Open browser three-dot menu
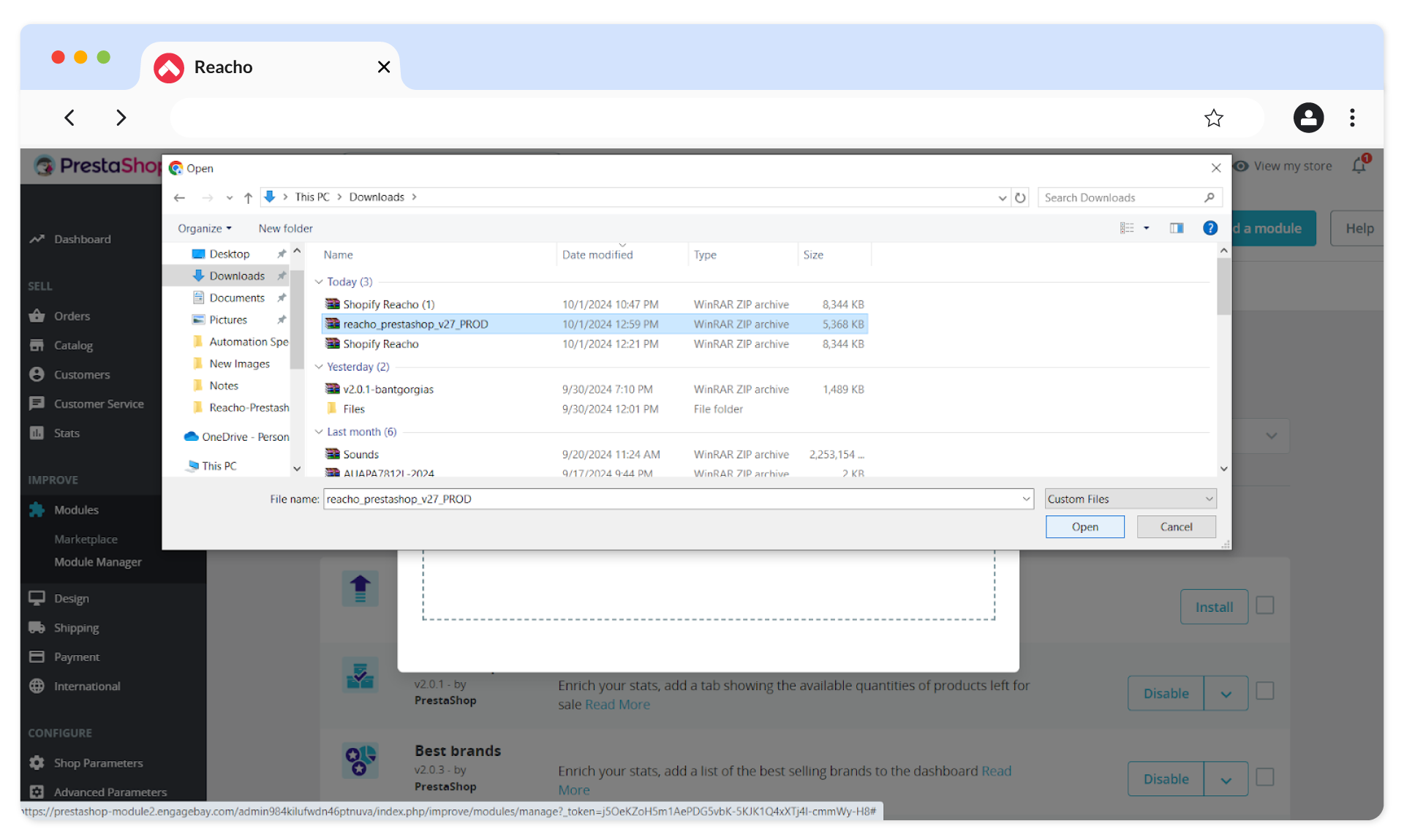 1352,118
